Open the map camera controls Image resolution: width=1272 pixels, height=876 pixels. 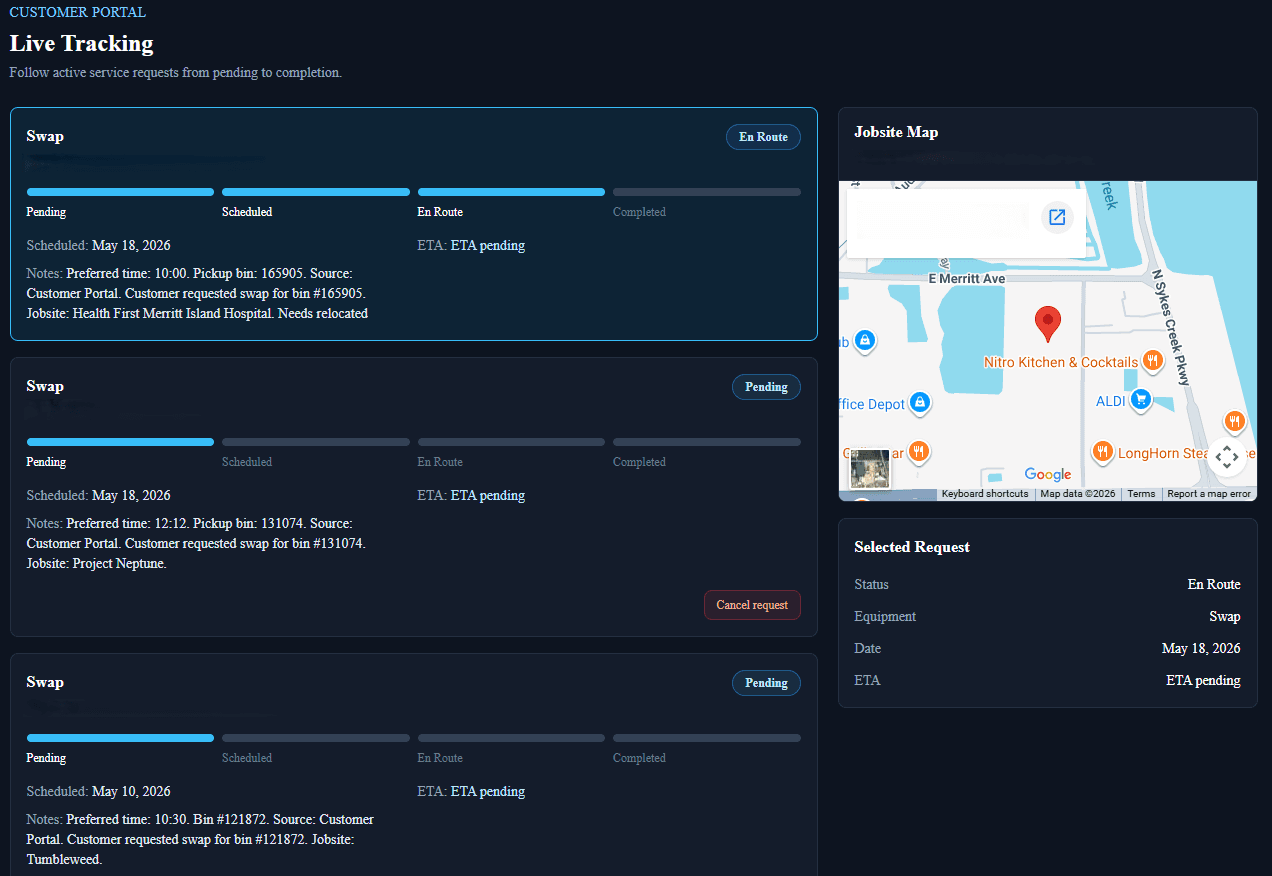tap(1227, 456)
